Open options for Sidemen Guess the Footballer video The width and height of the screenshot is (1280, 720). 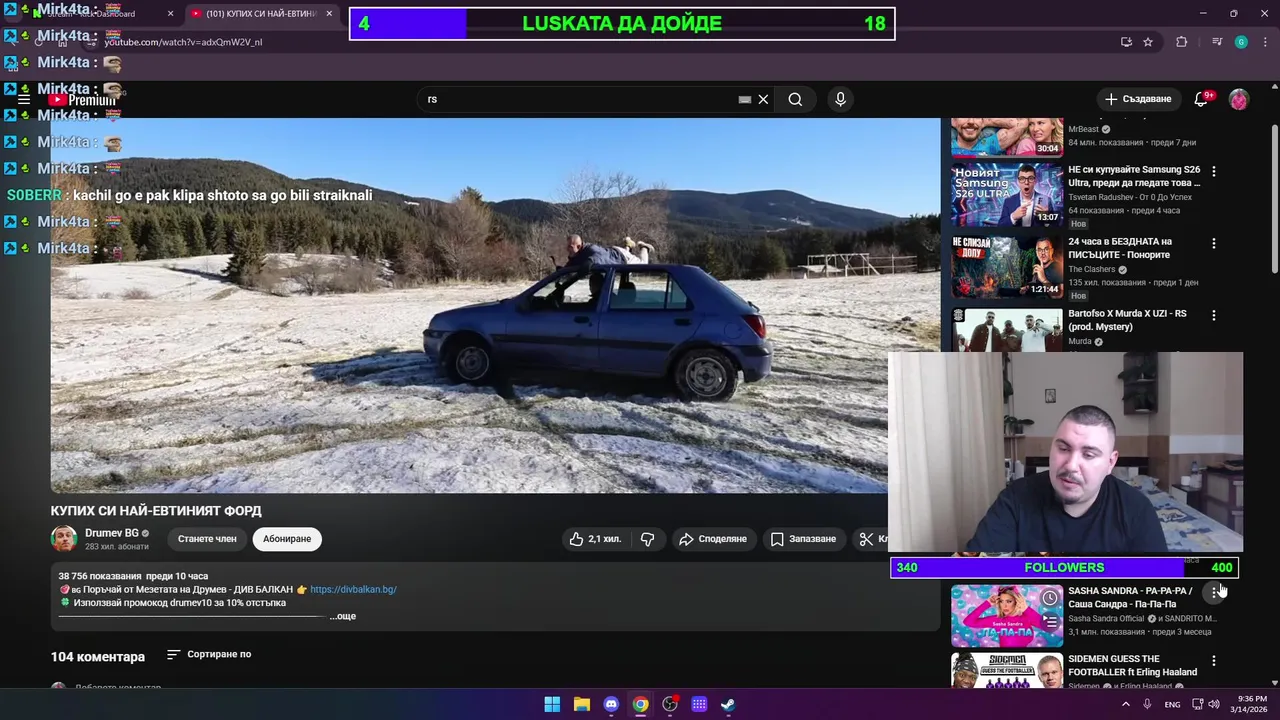[x=1214, y=661]
